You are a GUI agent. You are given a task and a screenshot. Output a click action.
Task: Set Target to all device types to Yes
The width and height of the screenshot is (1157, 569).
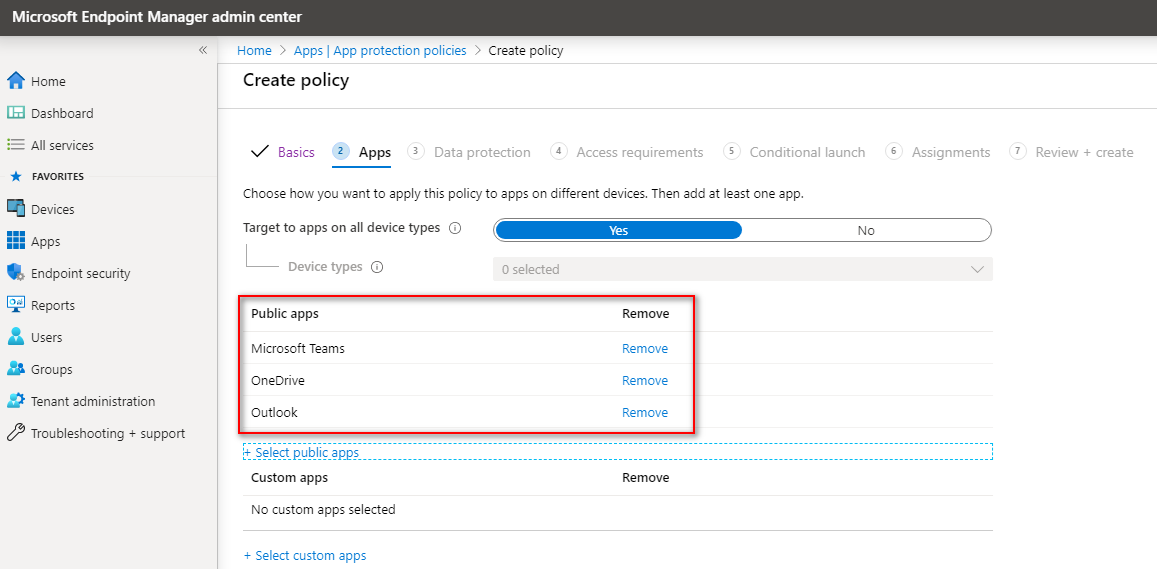[618, 230]
